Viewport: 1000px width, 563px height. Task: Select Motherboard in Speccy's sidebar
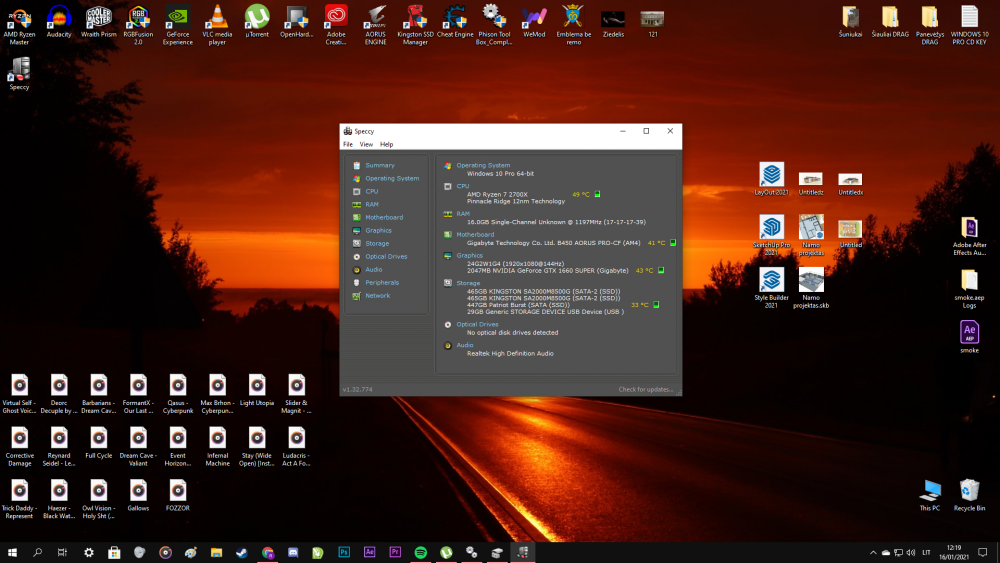(383, 217)
